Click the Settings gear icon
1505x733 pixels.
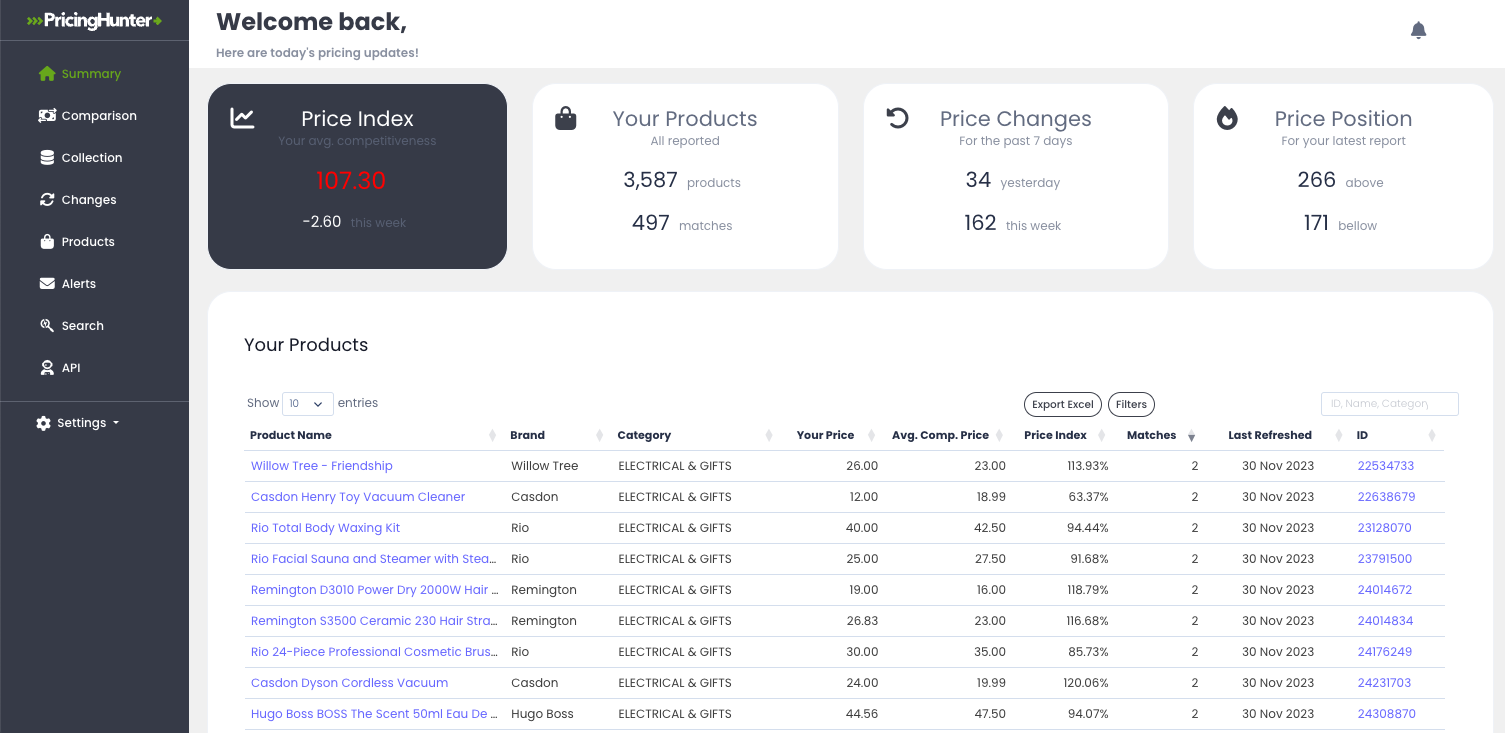tap(43, 422)
